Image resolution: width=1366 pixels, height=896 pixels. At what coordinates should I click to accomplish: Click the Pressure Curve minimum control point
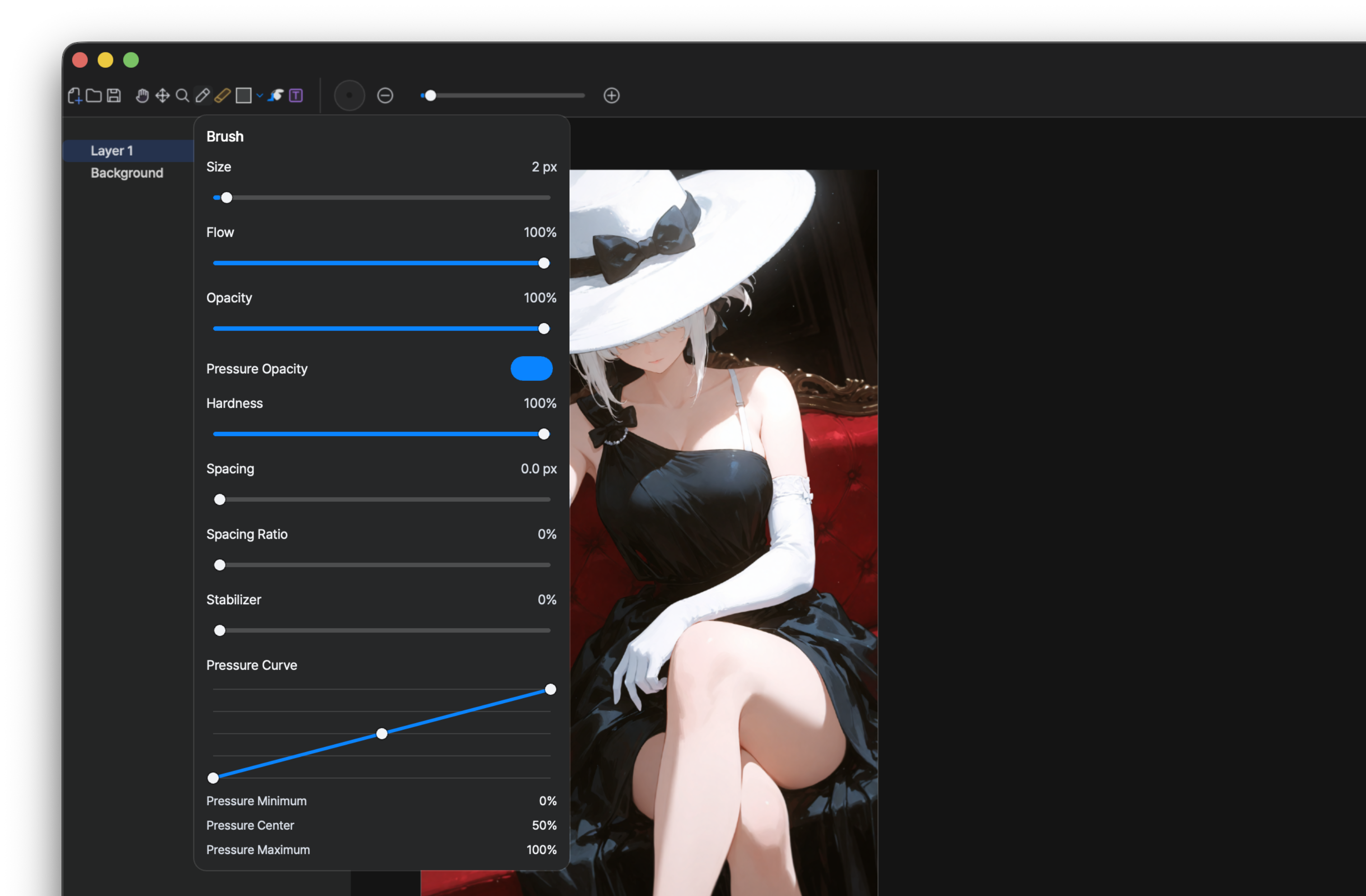coord(213,778)
